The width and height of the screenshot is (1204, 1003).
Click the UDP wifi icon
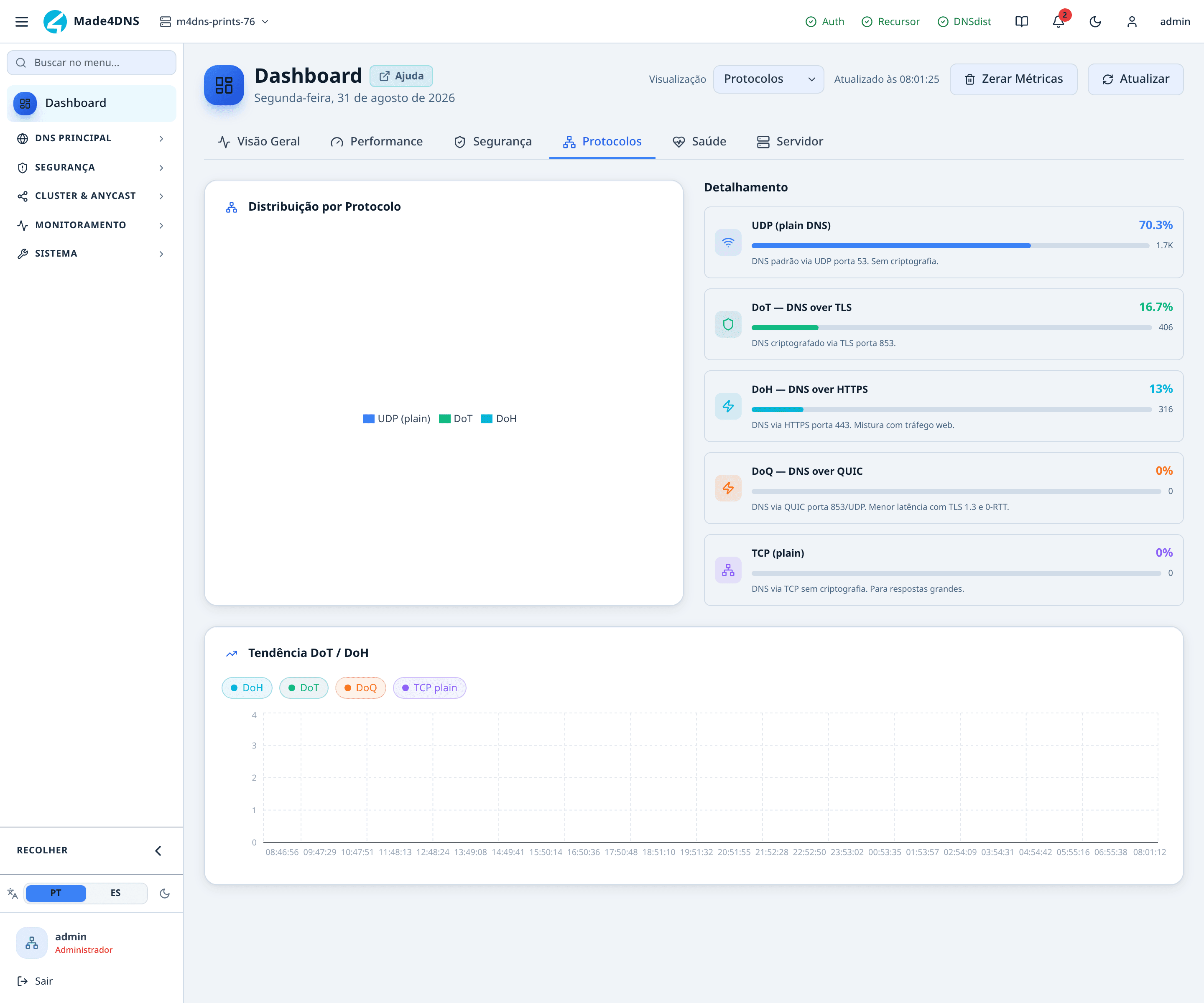coord(728,242)
